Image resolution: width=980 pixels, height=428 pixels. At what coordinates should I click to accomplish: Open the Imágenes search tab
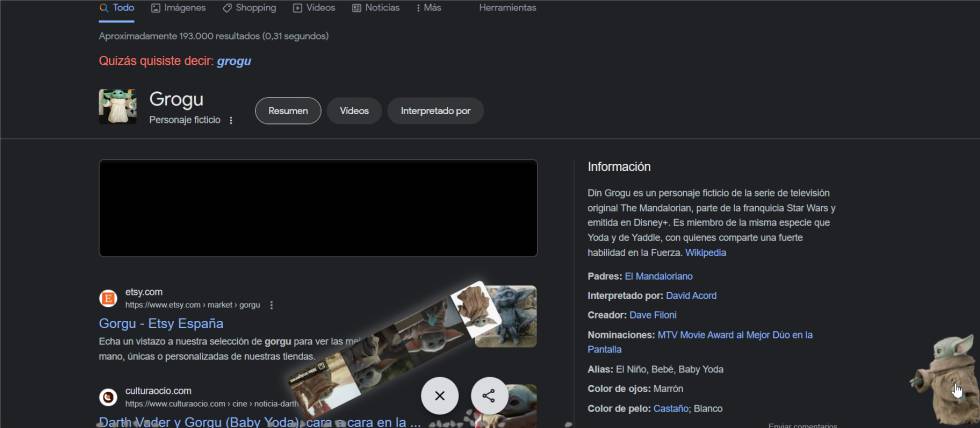tap(178, 8)
